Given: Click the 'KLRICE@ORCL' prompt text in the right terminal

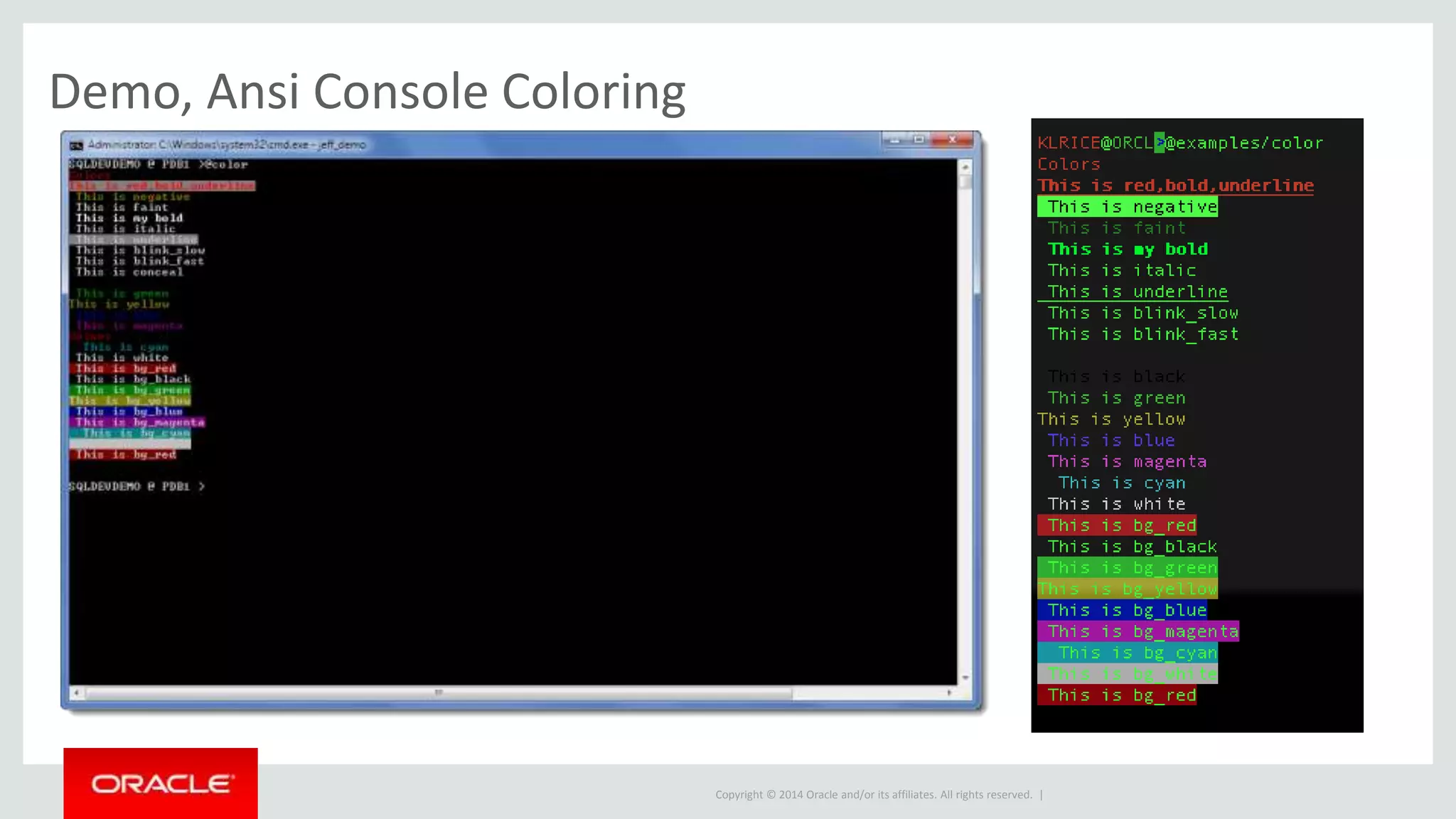Looking at the screenshot, I should point(1095,143).
